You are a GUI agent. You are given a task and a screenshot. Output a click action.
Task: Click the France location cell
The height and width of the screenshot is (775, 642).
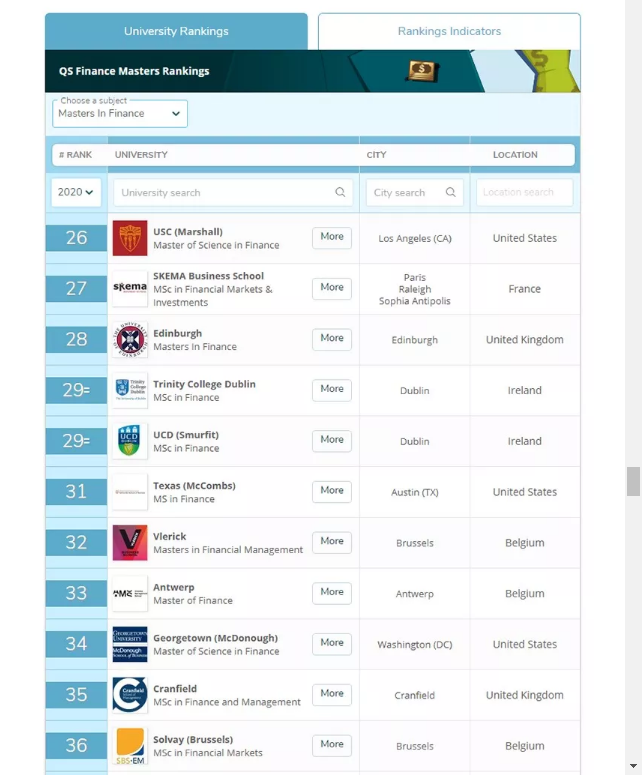point(524,289)
